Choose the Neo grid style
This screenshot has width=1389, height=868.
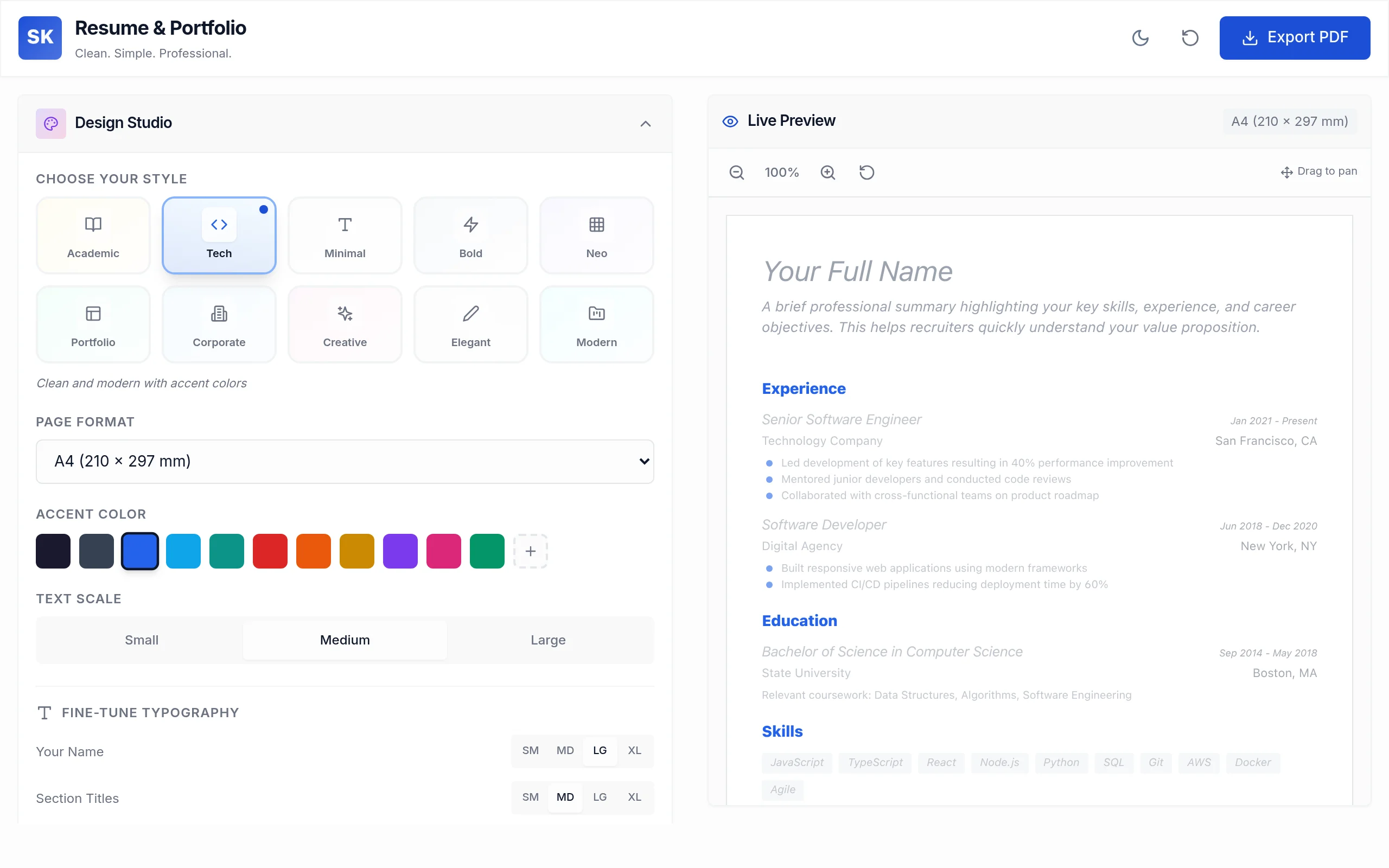coord(596,235)
